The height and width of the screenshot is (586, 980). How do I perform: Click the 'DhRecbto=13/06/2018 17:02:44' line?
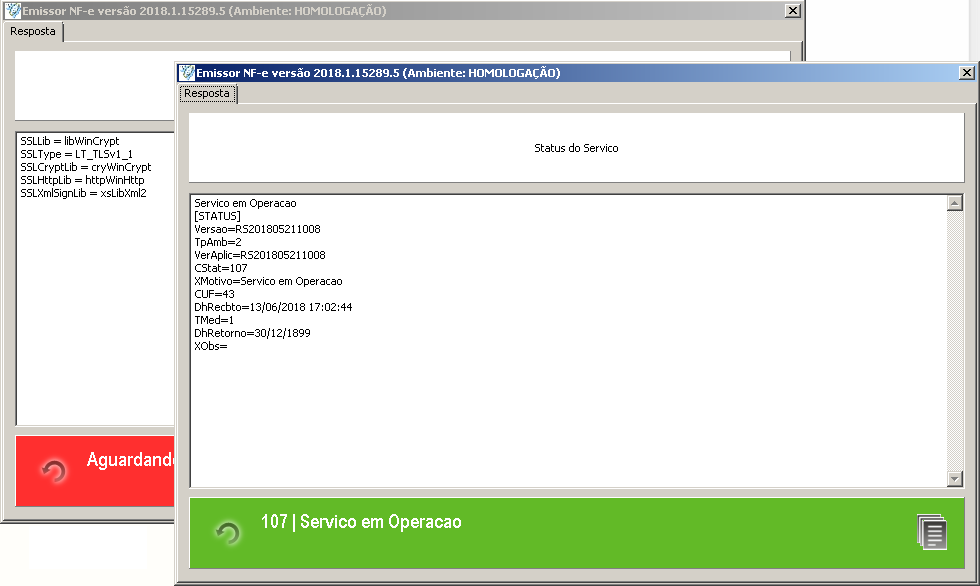[273, 307]
